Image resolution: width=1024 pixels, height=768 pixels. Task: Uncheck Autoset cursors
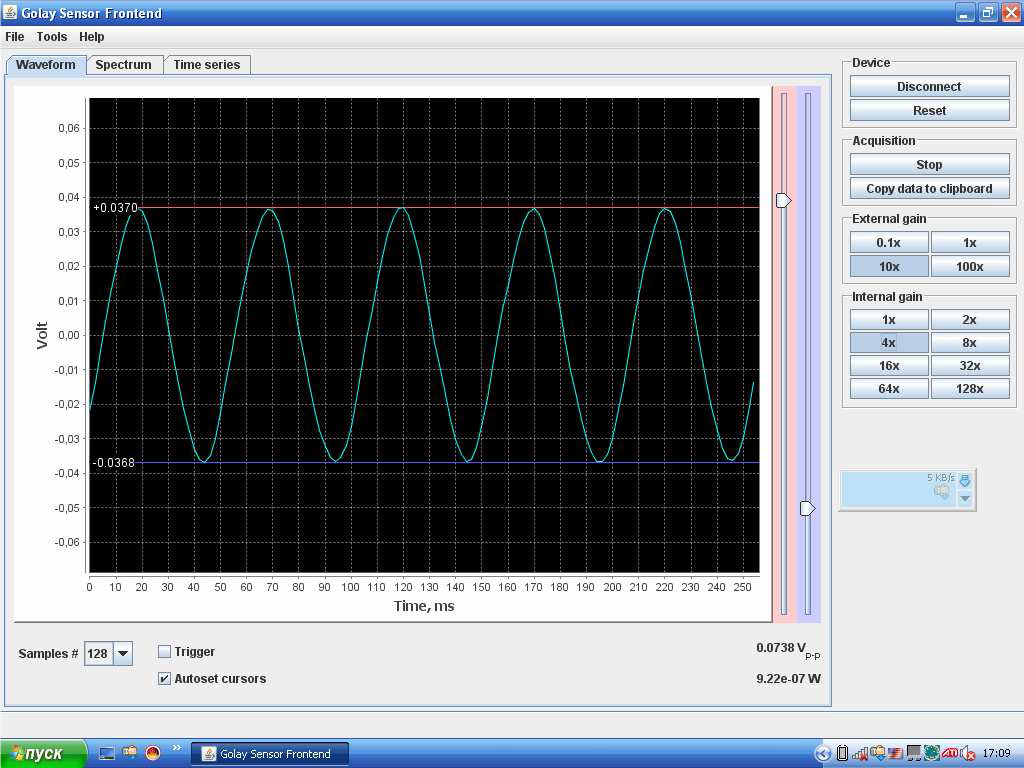coord(165,679)
